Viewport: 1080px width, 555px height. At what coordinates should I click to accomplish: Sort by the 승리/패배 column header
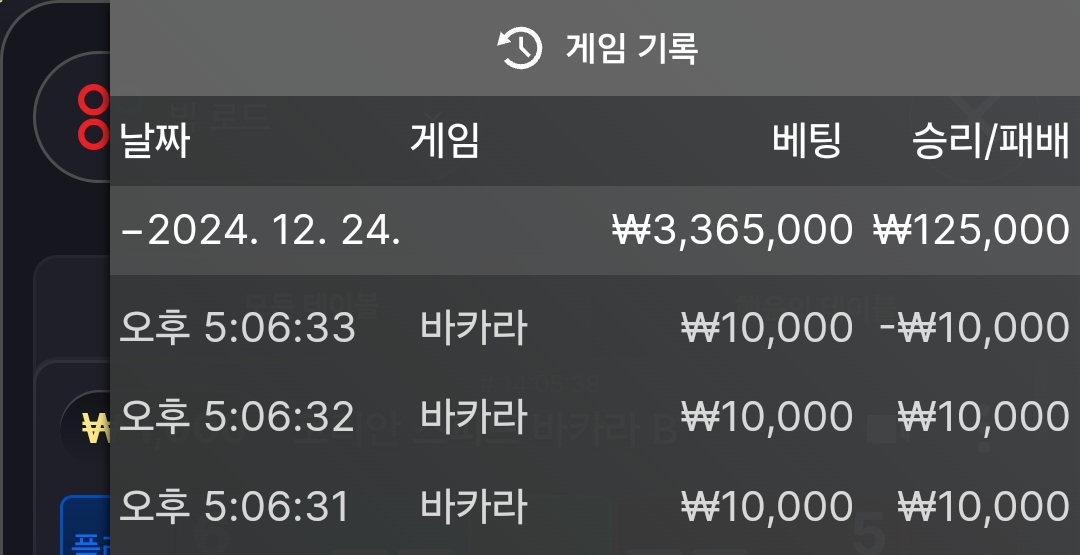coord(991,140)
